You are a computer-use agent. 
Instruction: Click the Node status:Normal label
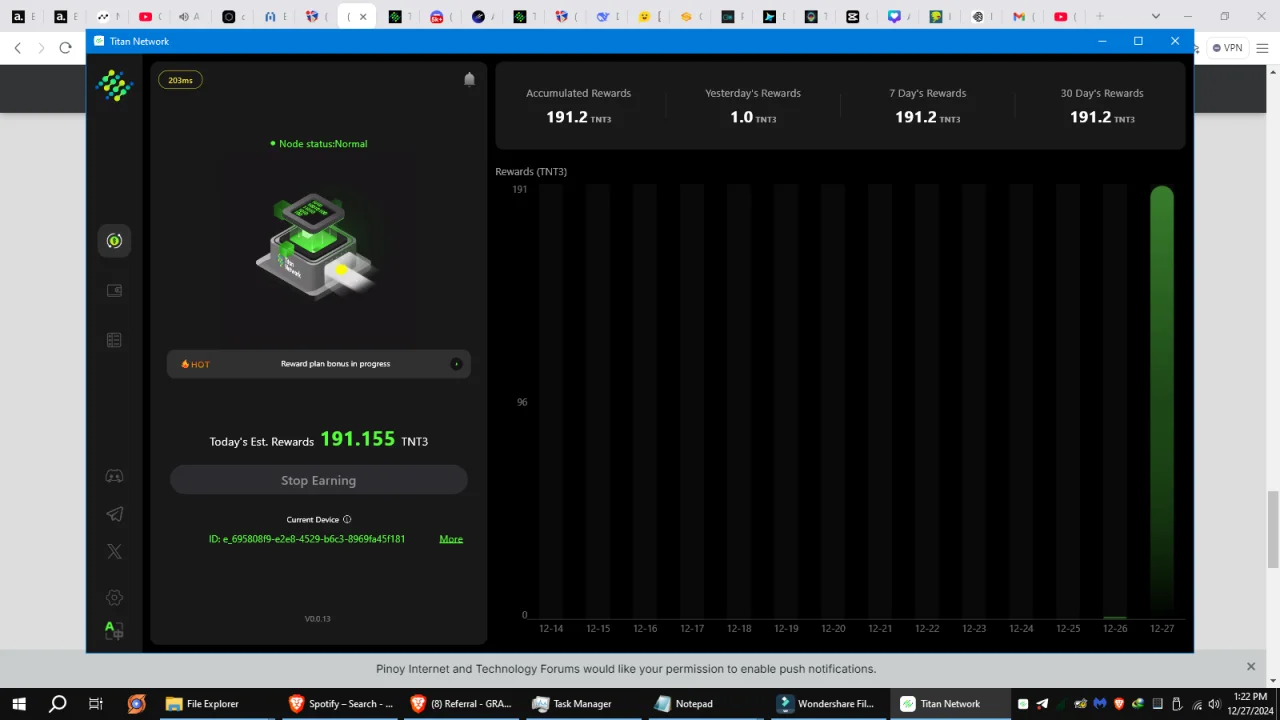[318, 144]
